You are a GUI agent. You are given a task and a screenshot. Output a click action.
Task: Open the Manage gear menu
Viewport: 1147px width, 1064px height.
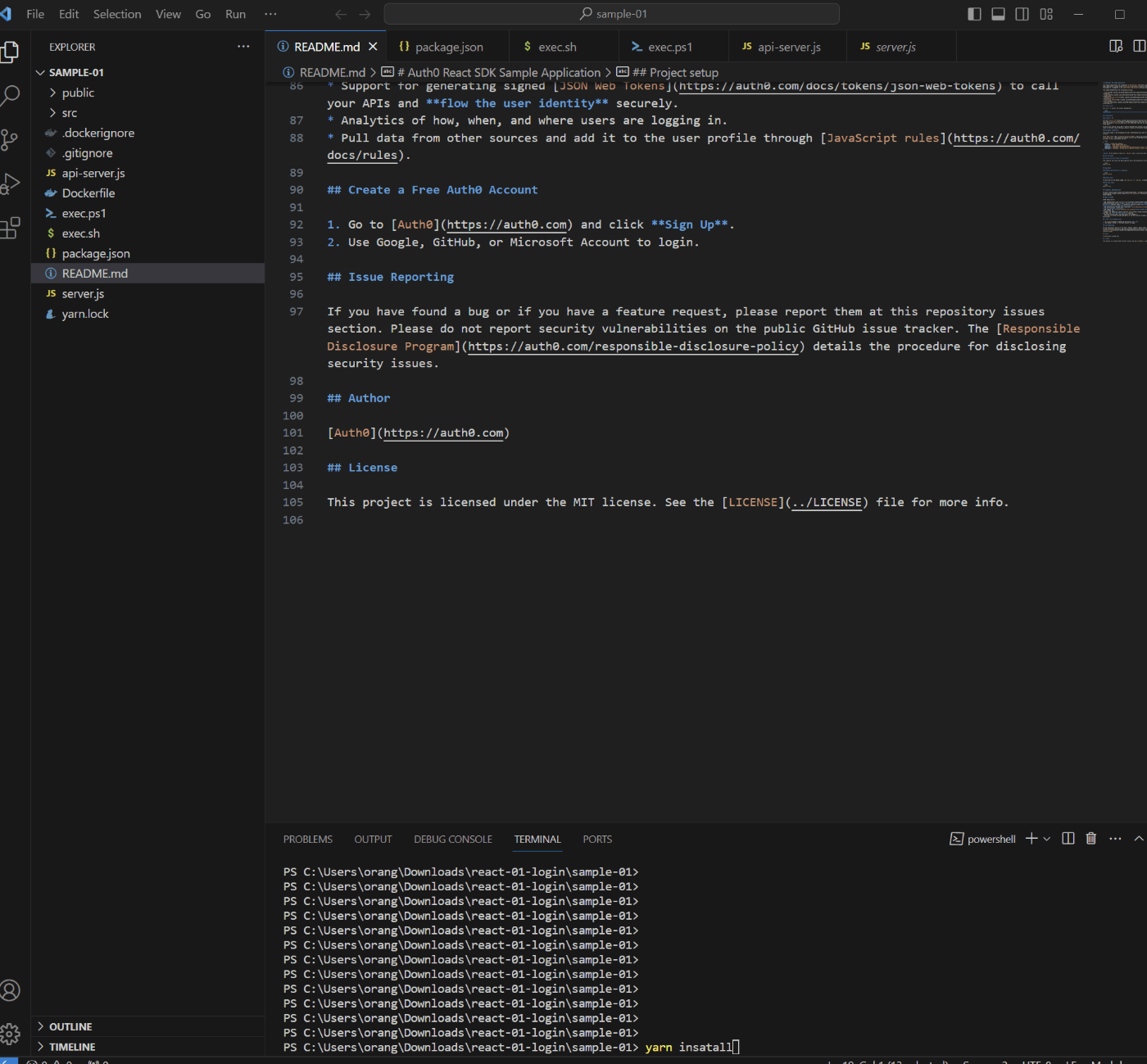(x=10, y=1034)
